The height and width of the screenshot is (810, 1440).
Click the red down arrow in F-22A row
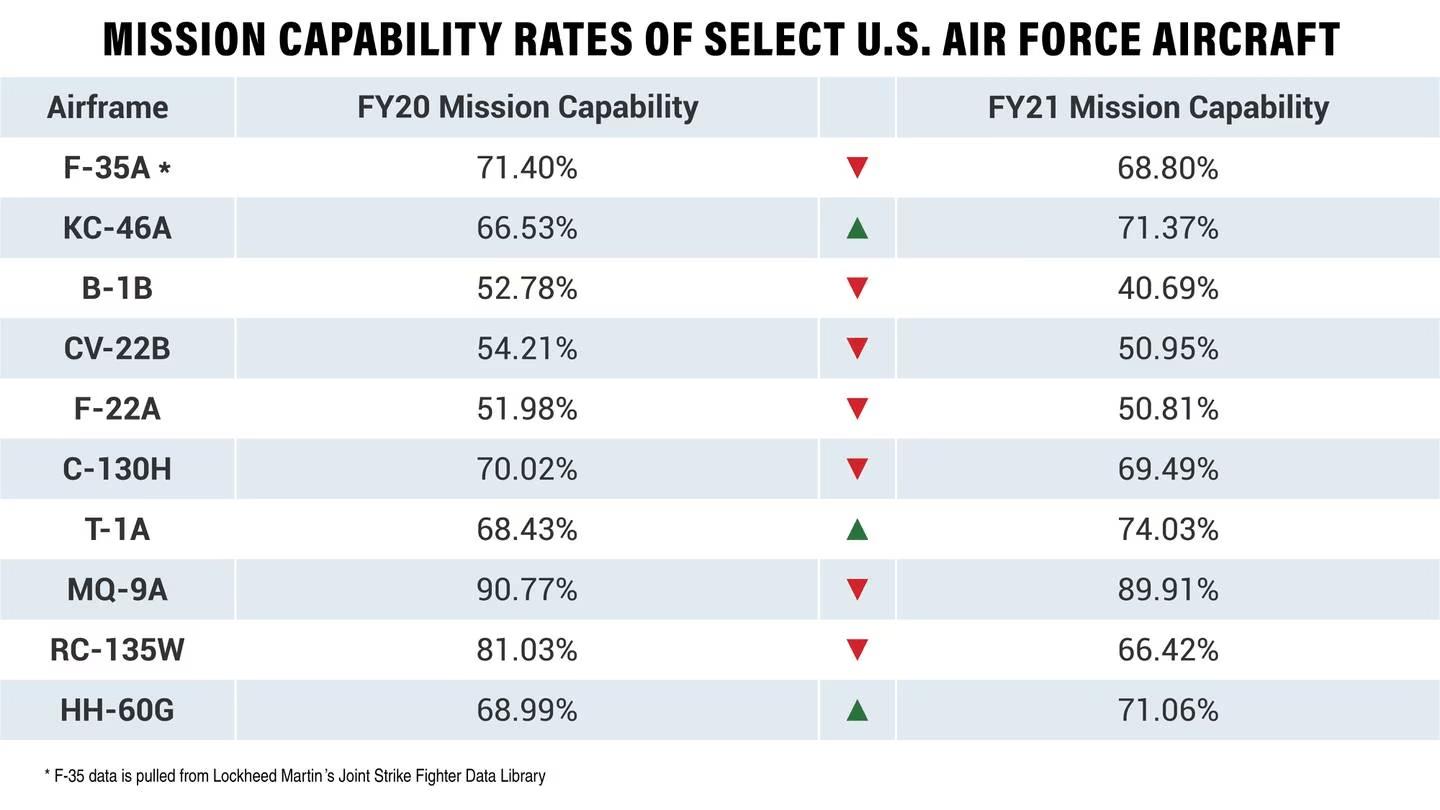coord(856,409)
